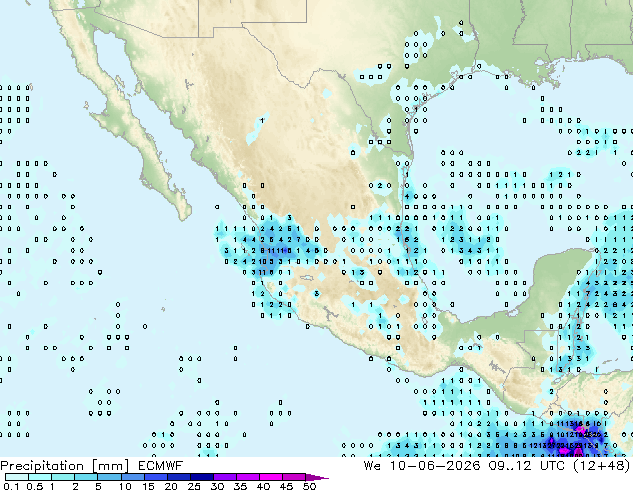Pick the magenta swatch between 40 and 45
The width and height of the screenshot is (634, 490).
[x=271, y=477]
